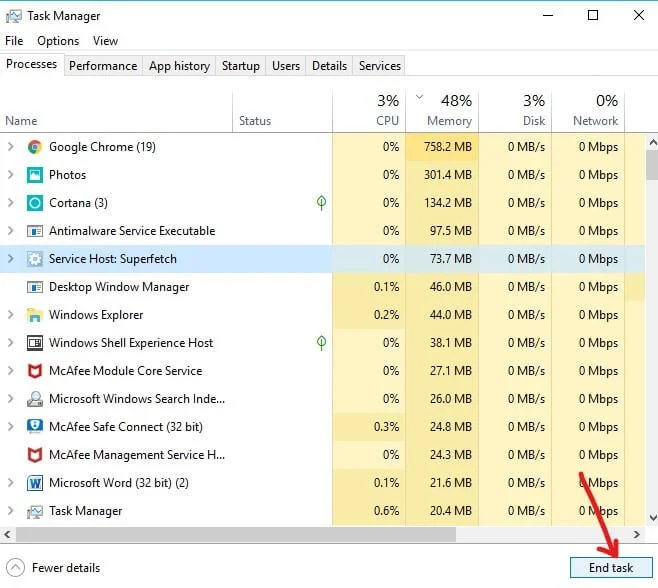Sort by the Memory column header
Screen dimensions: 658x588
click(x=442, y=110)
